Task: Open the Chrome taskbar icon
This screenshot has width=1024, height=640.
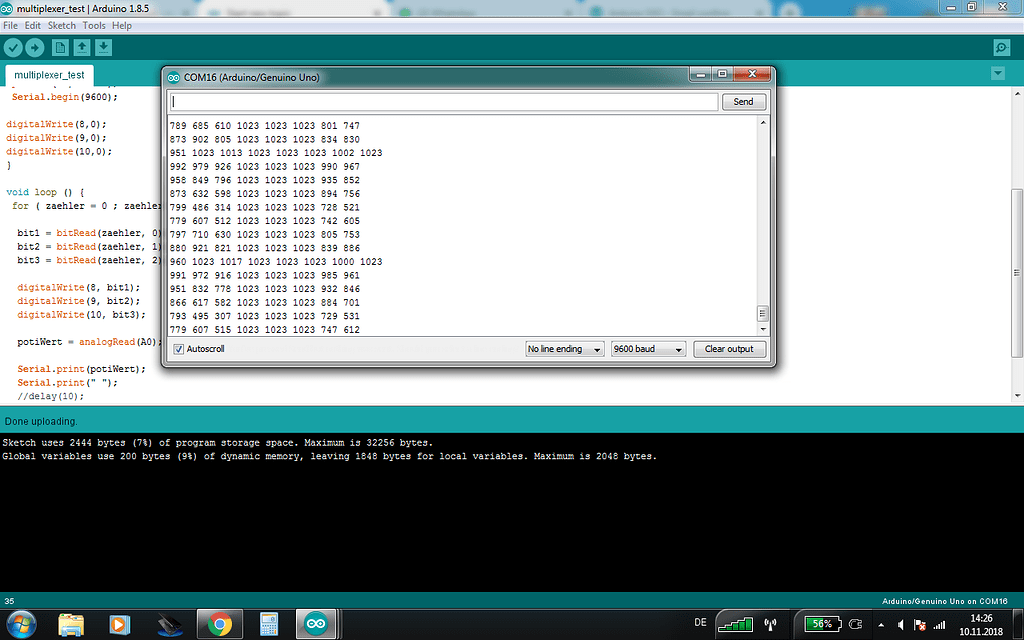Action: pos(220,624)
